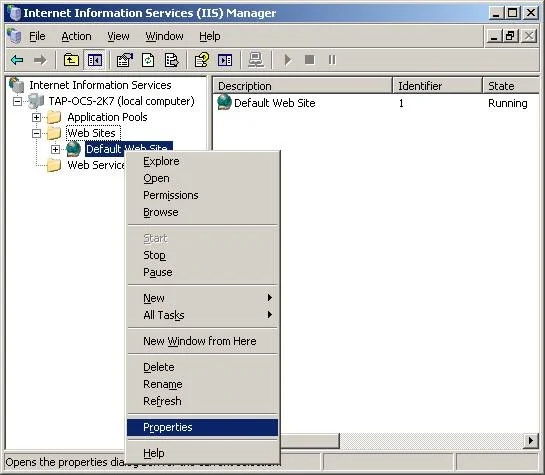
Task: Choose Refresh from the context menu
Action: pos(203,401)
